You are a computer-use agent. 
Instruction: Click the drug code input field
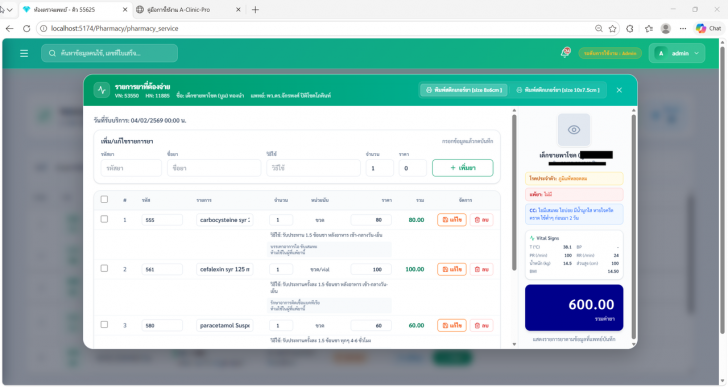tap(131, 168)
